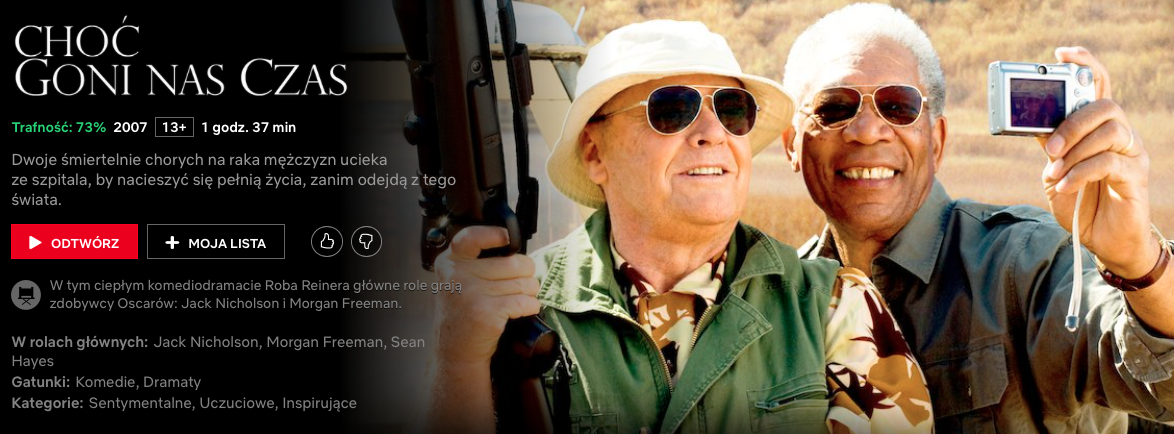Select the Dramaty genre link

pyautogui.click(x=171, y=382)
